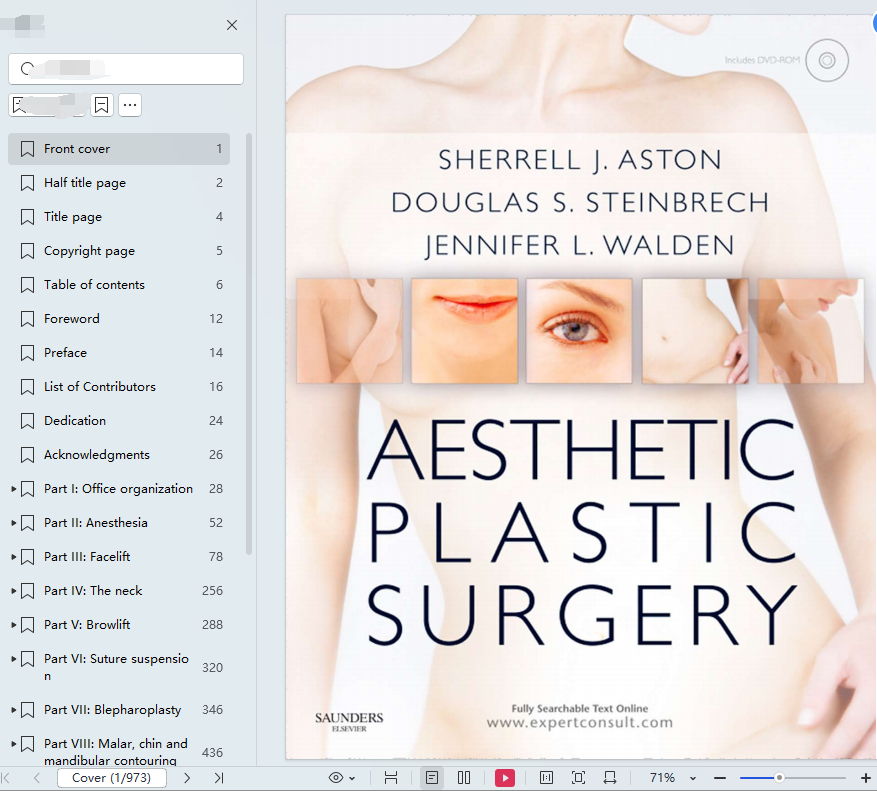The image size is (877, 791).
Task: Go to the Foreword bookmark
Action: pos(119,319)
